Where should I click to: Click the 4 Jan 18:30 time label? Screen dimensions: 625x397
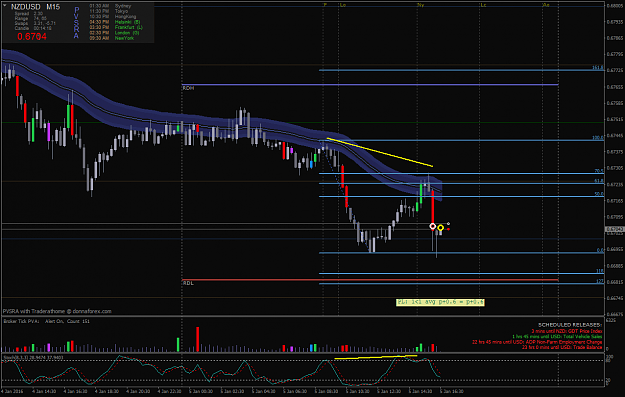tap(107, 391)
